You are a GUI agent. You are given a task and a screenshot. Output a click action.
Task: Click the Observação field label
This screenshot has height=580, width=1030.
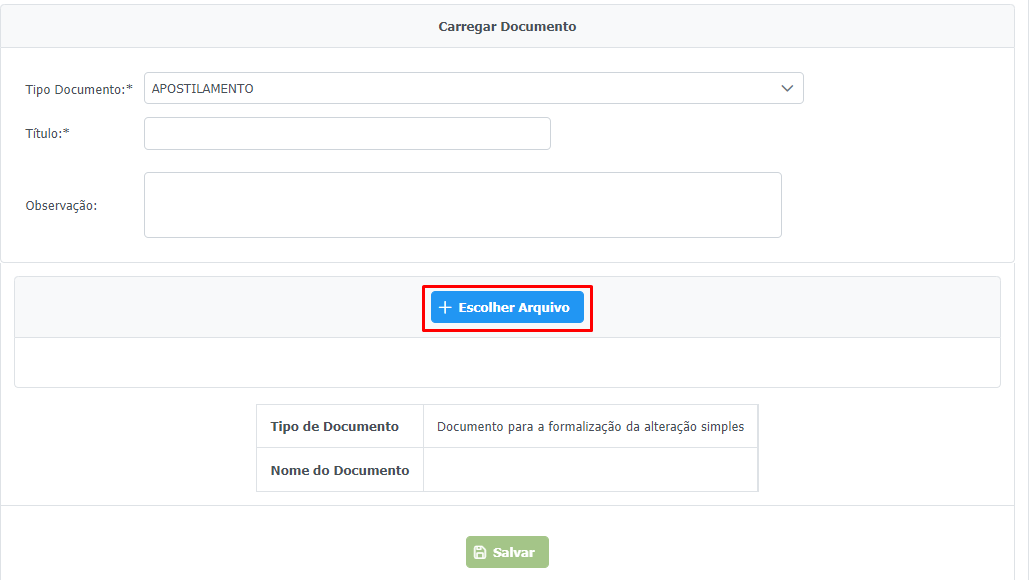[61, 205]
